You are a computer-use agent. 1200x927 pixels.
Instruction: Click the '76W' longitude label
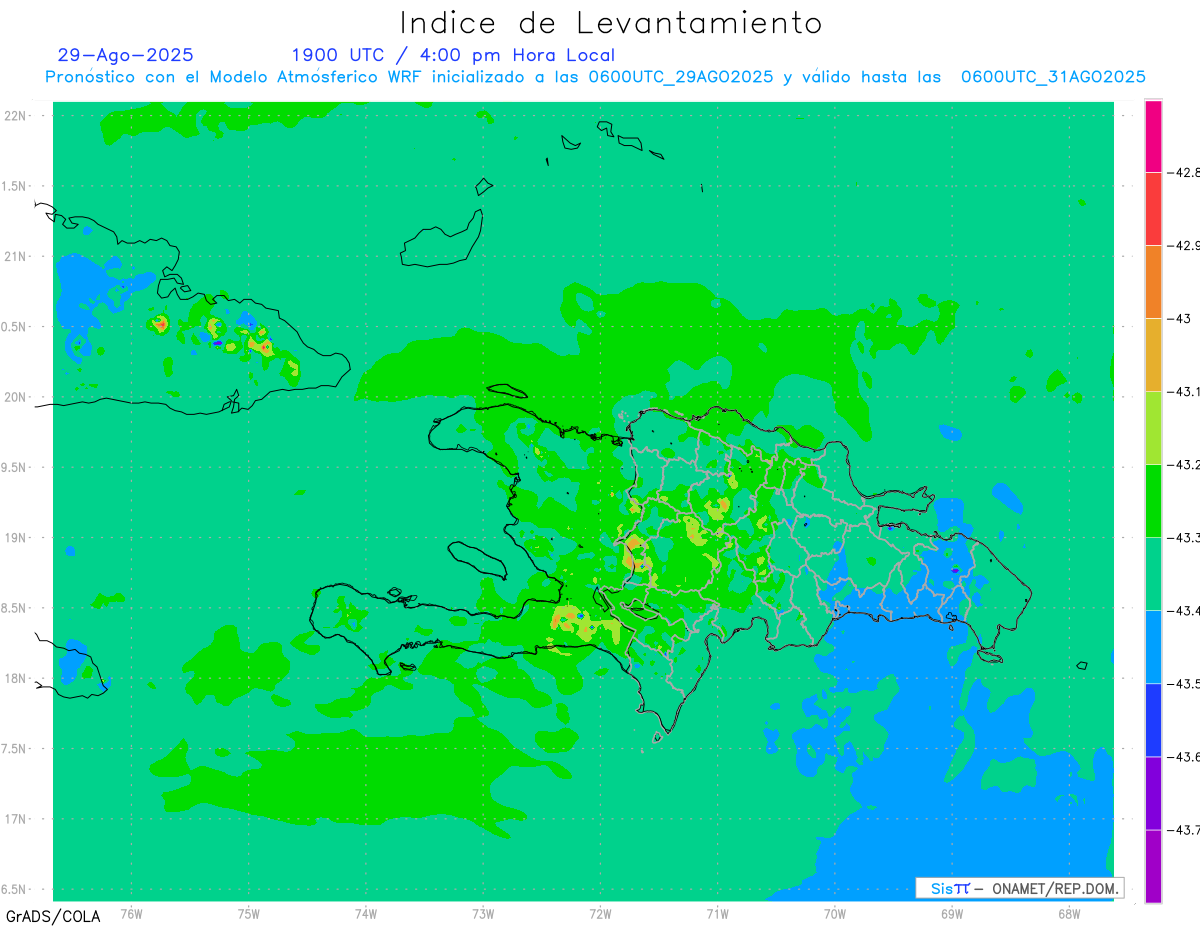(131, 913)
